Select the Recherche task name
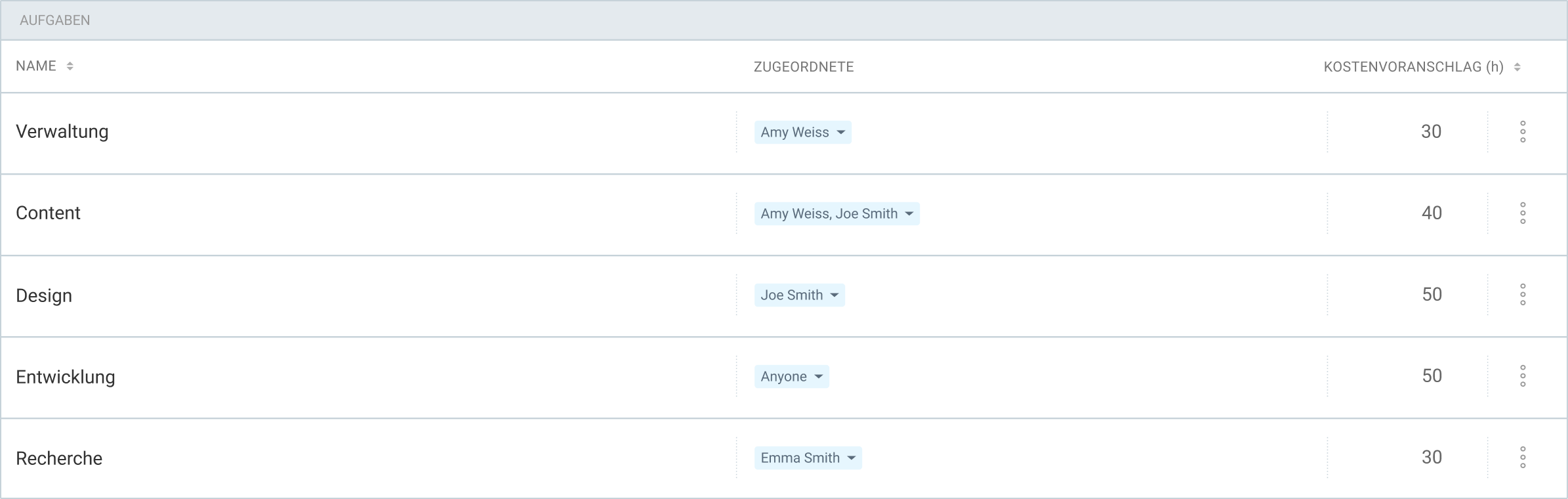 point(59,458)
